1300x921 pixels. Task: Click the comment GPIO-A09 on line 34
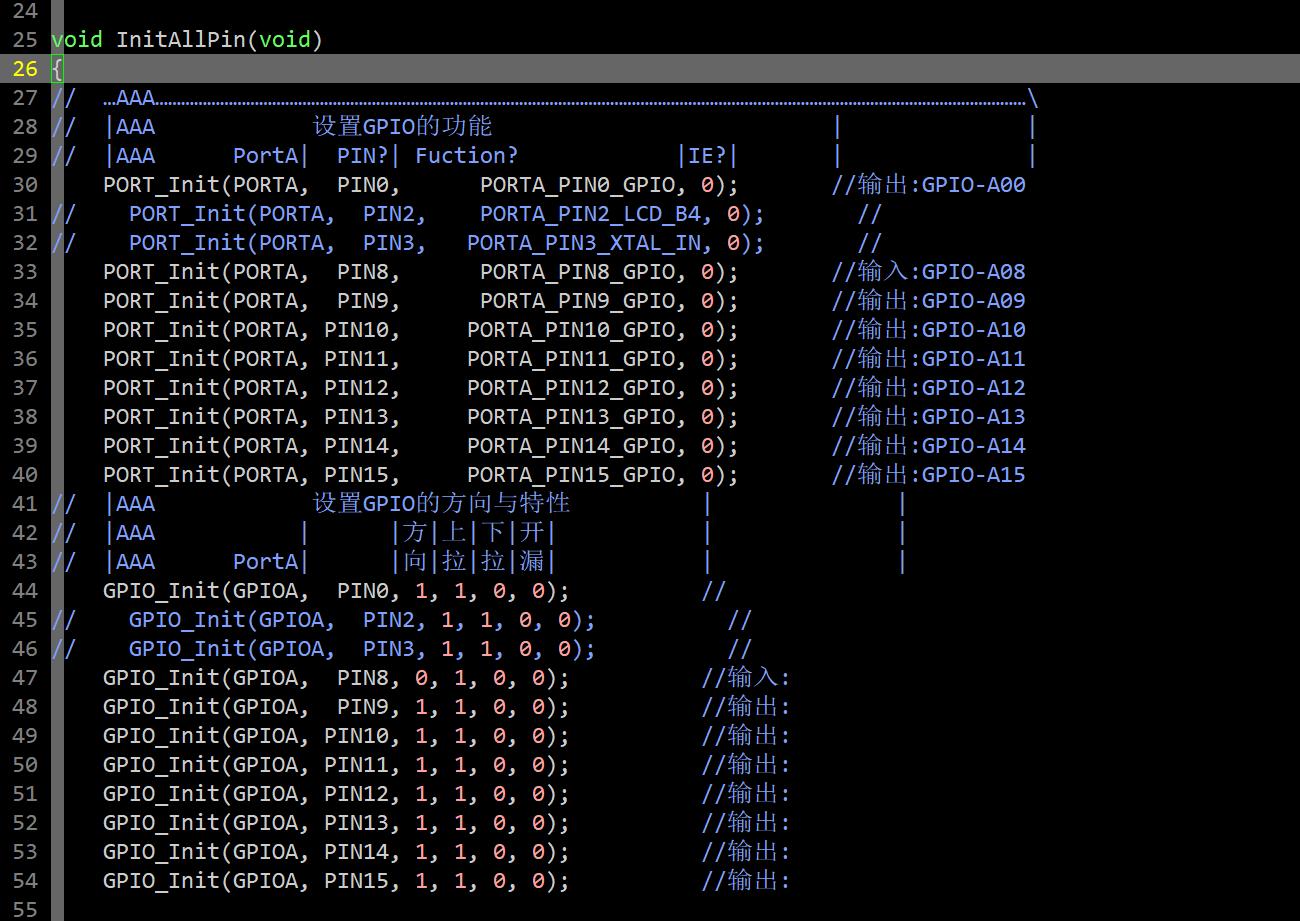point(974,301)
